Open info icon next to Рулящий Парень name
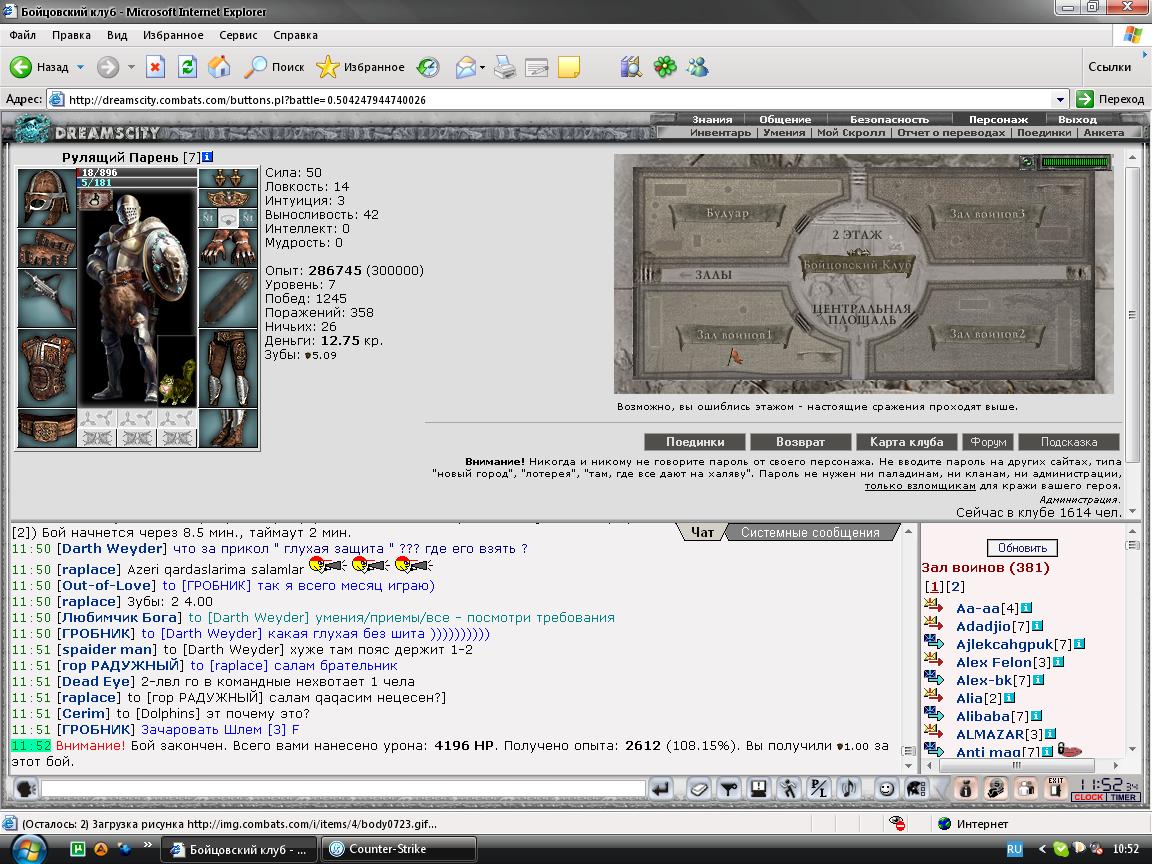This screenshot has height=864, width=1152. 208,156
